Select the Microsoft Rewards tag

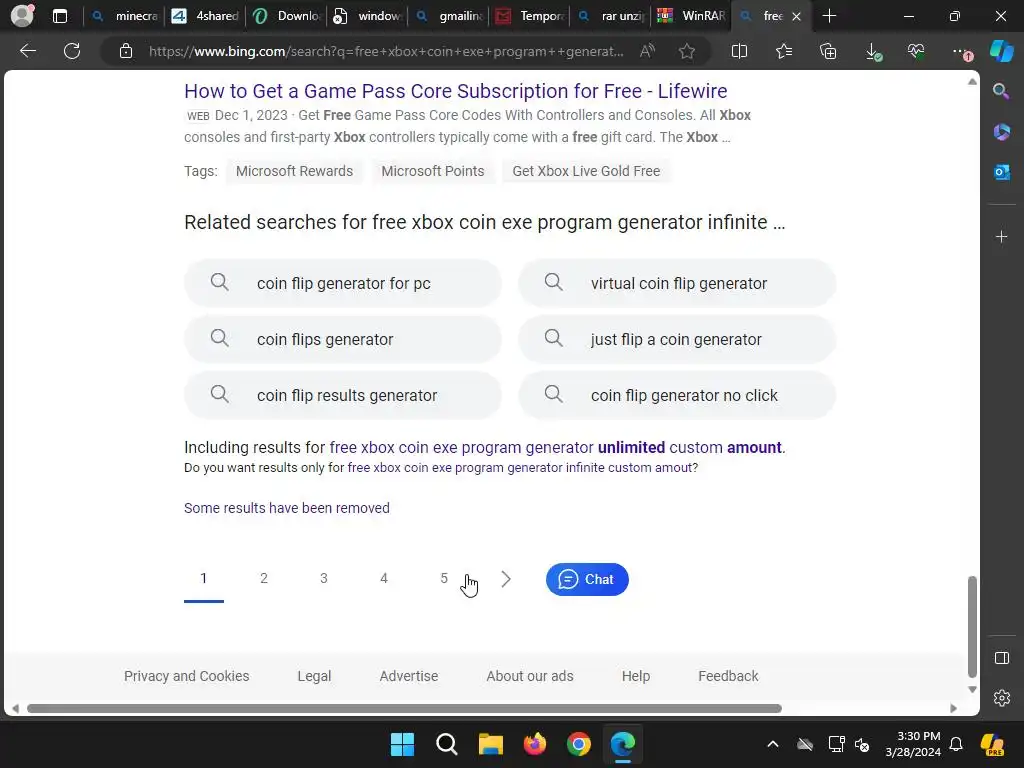(x=294, y=171)
